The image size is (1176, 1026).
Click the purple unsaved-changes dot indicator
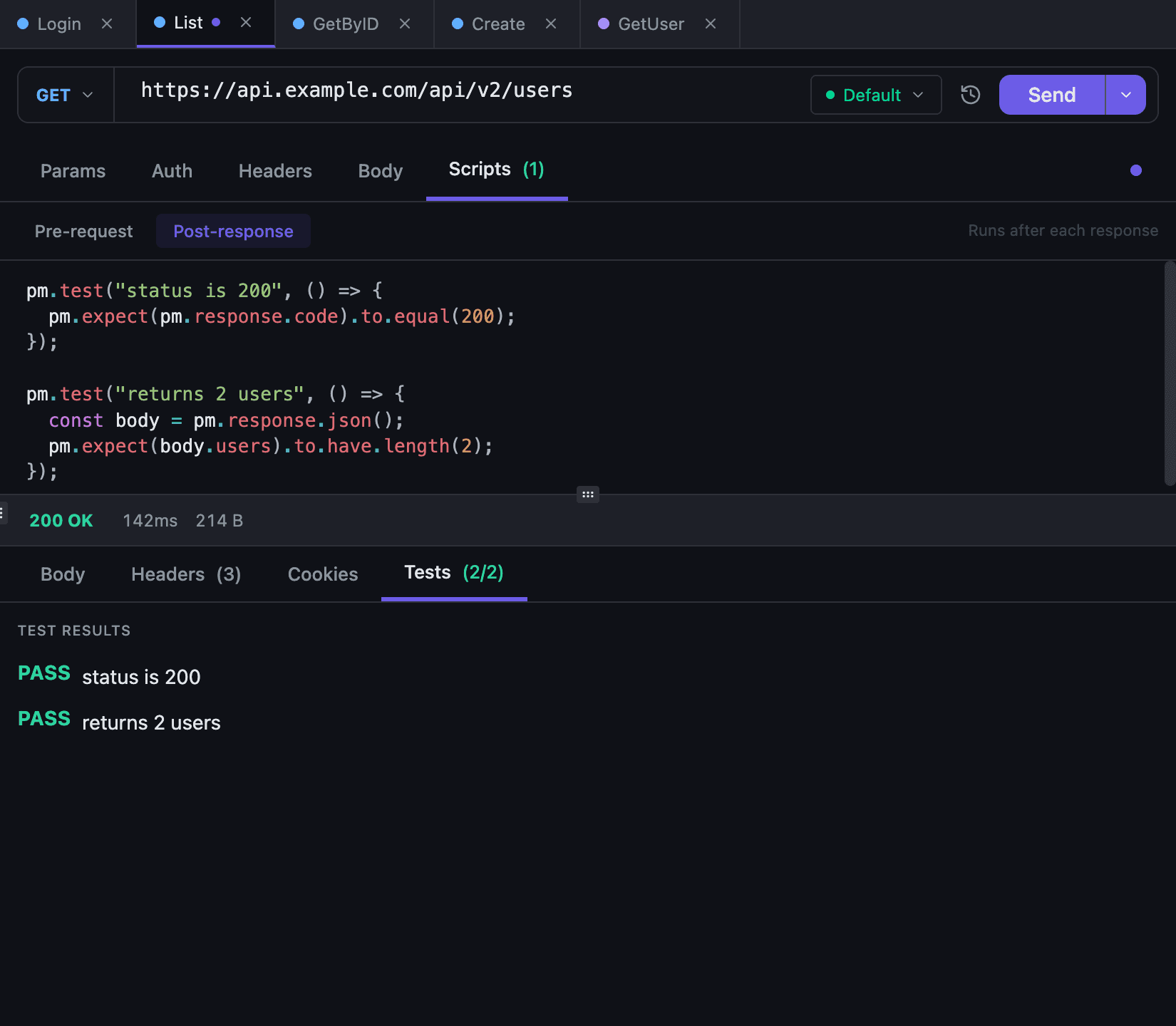[x=1136, y=170]
